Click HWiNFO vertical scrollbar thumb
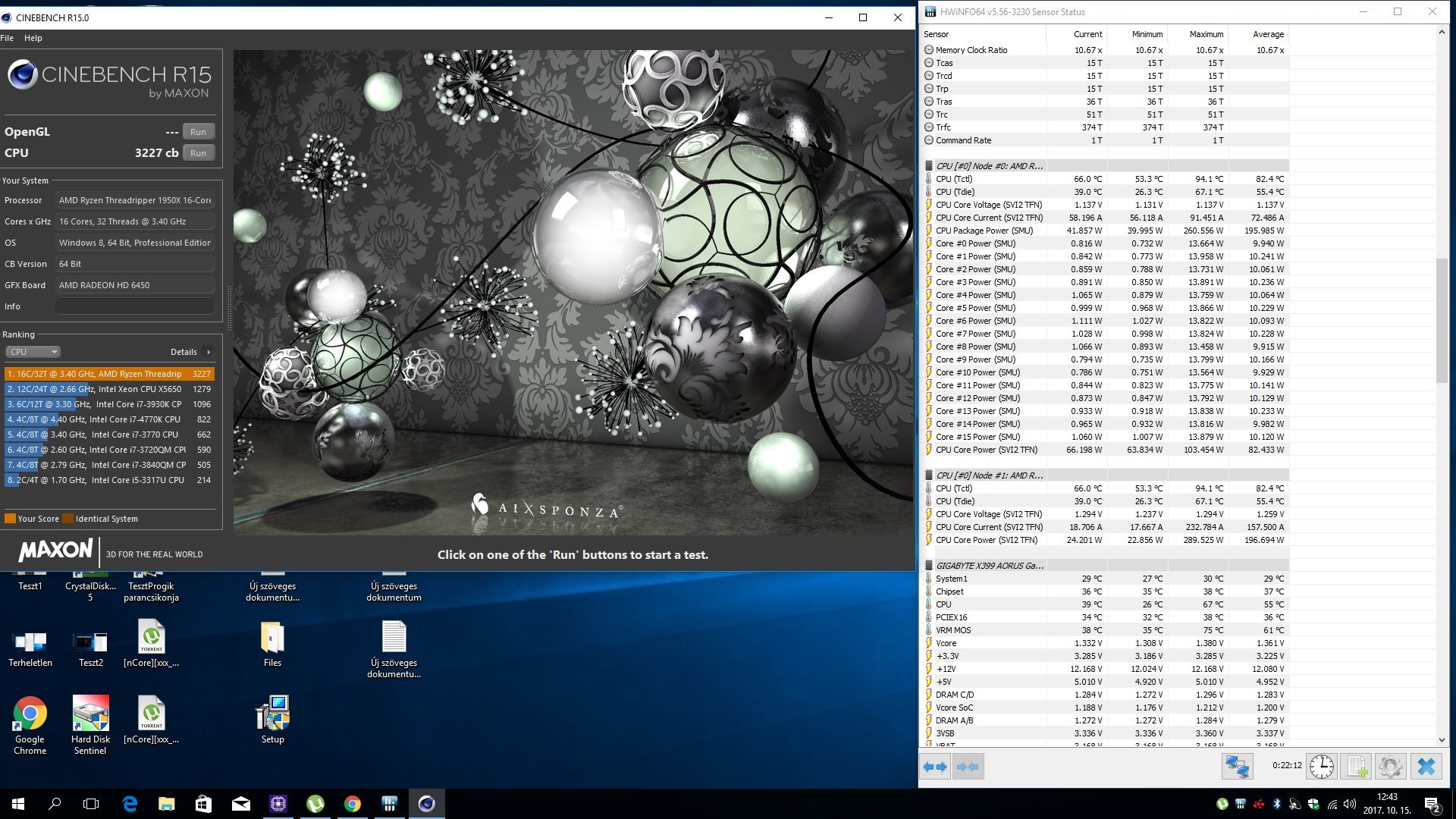This screenshot has width=1456, height=819. 1442,321
